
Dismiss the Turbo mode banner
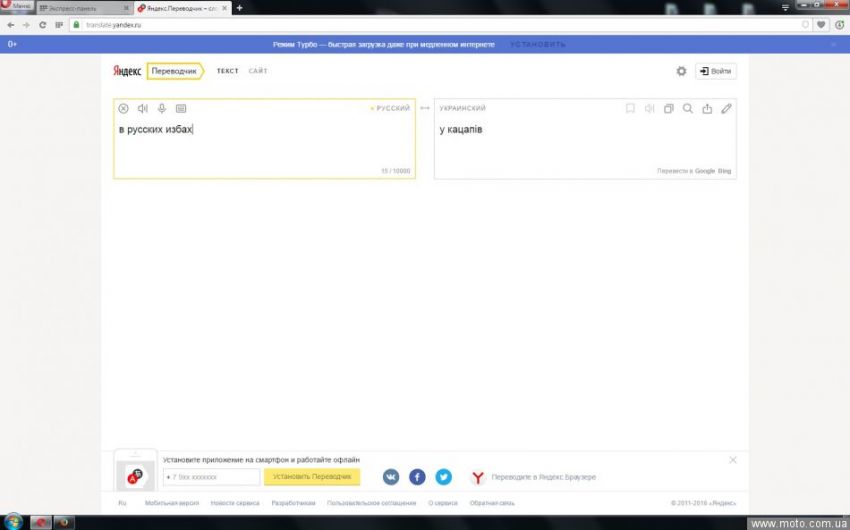(834, 44)
